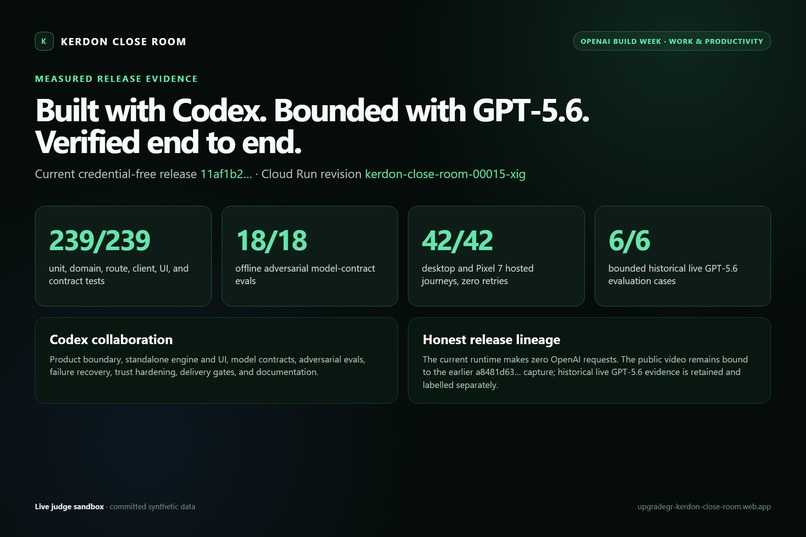The width and height of the screenshot is (806, 537).
Task: Click the Honest release lineage heading
Action: tap(491, 340)
